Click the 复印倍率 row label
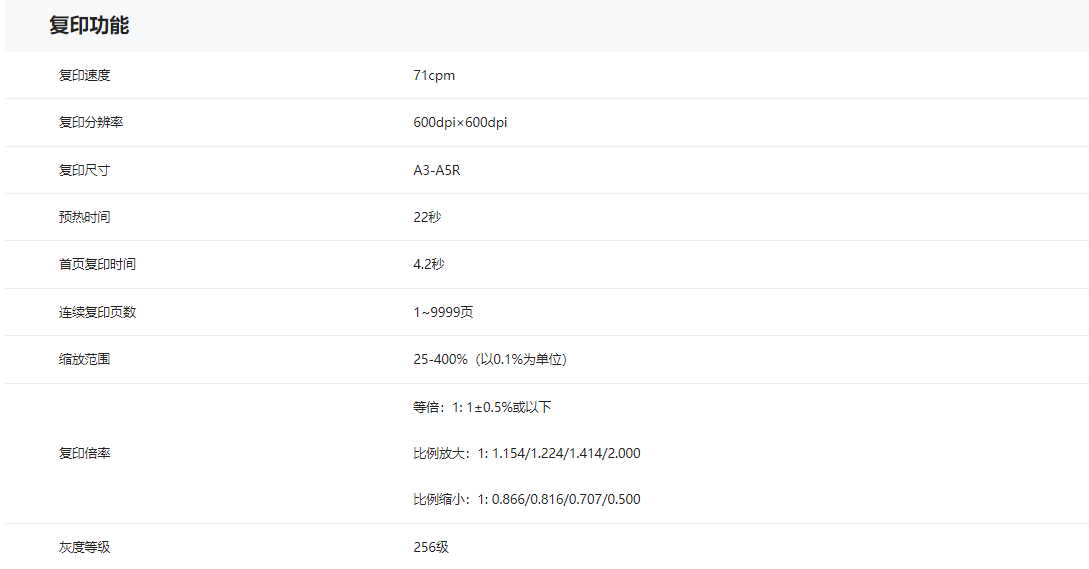 point(84,453)
